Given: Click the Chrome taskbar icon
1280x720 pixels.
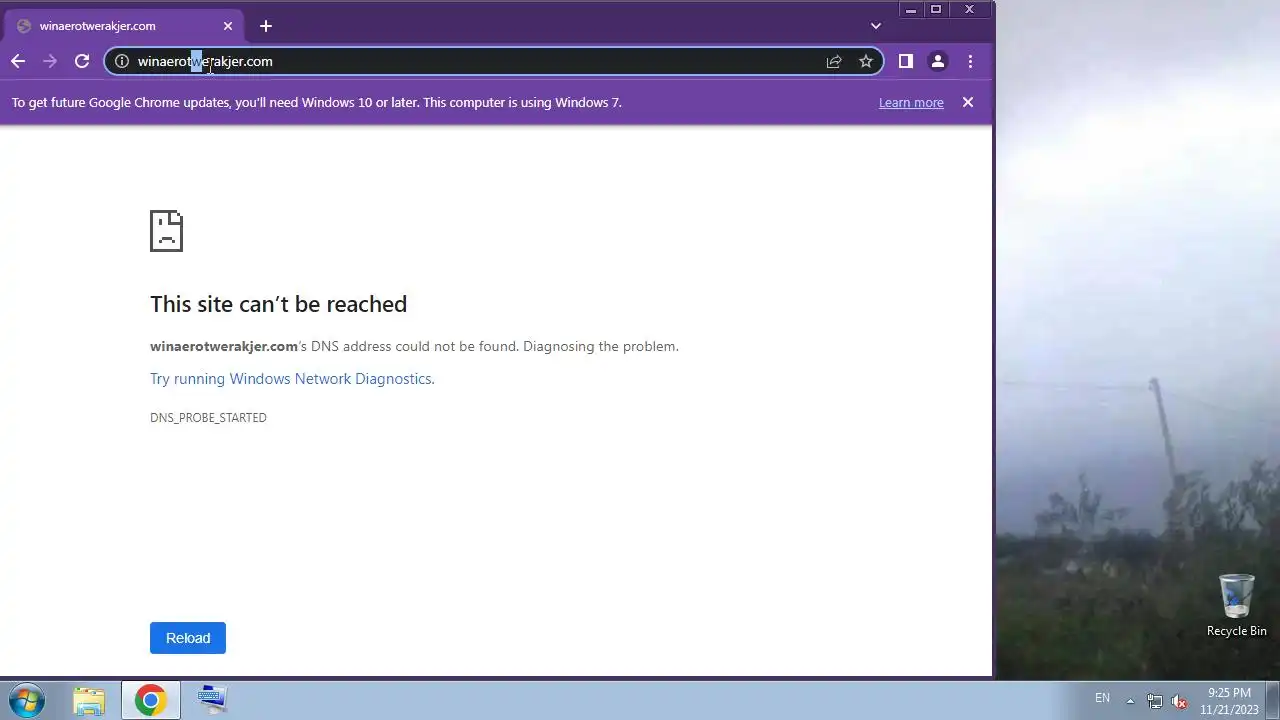Looking at the screenshot, I should (151, 700).
